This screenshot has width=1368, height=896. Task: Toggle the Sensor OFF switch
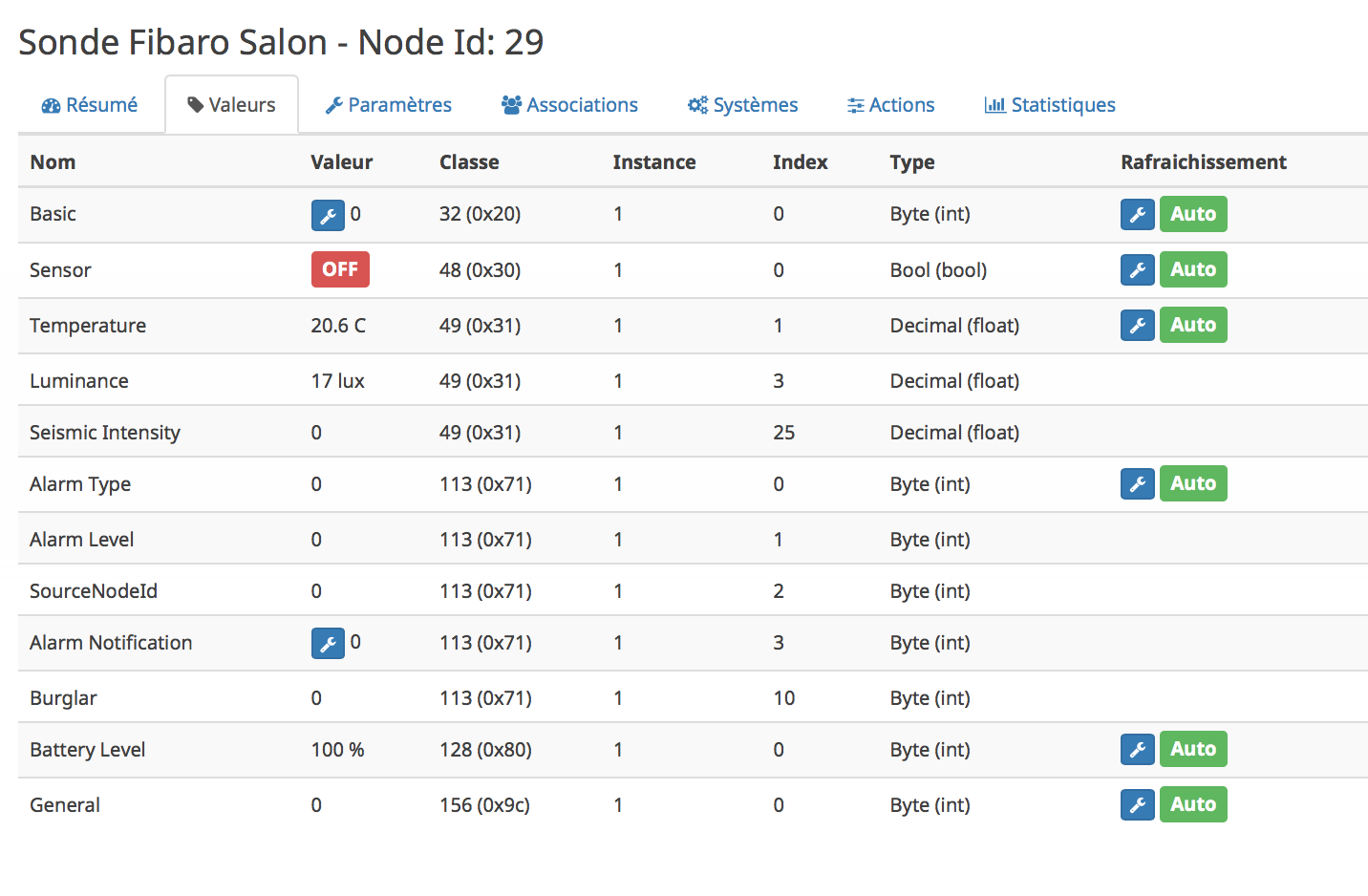coord(340,269)
